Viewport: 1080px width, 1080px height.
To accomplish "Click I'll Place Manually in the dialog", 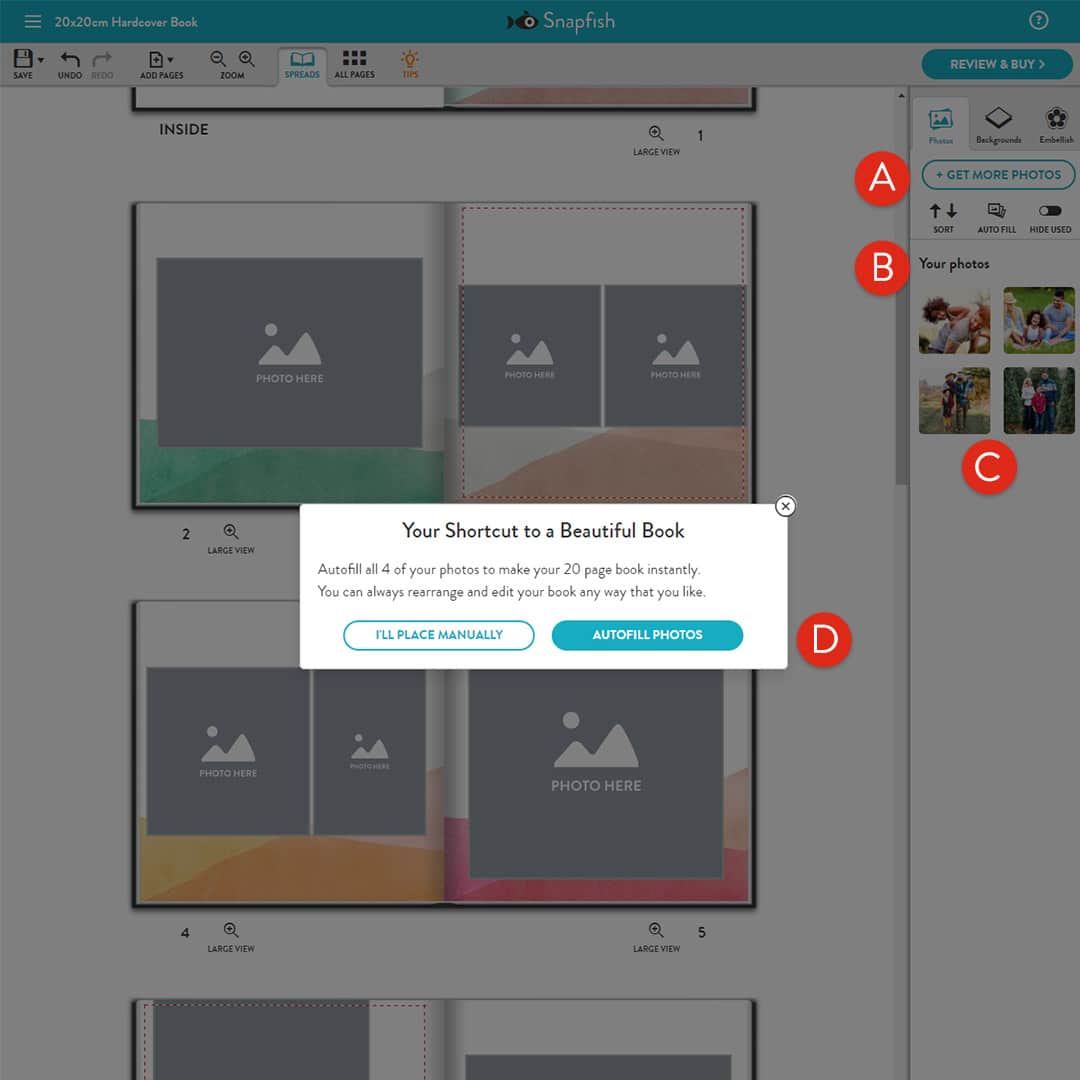I will [x=439, y=635].
